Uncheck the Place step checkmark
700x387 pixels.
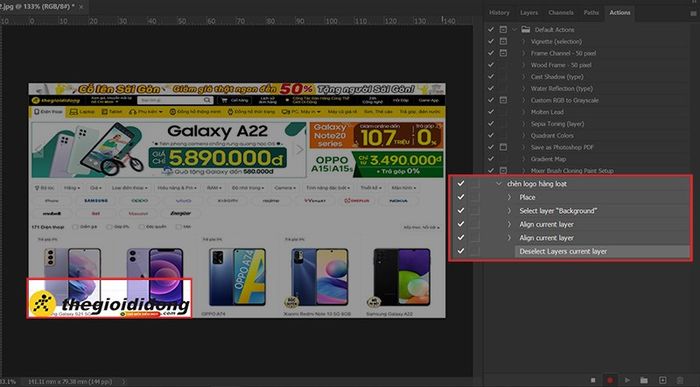tap(461, 197)
